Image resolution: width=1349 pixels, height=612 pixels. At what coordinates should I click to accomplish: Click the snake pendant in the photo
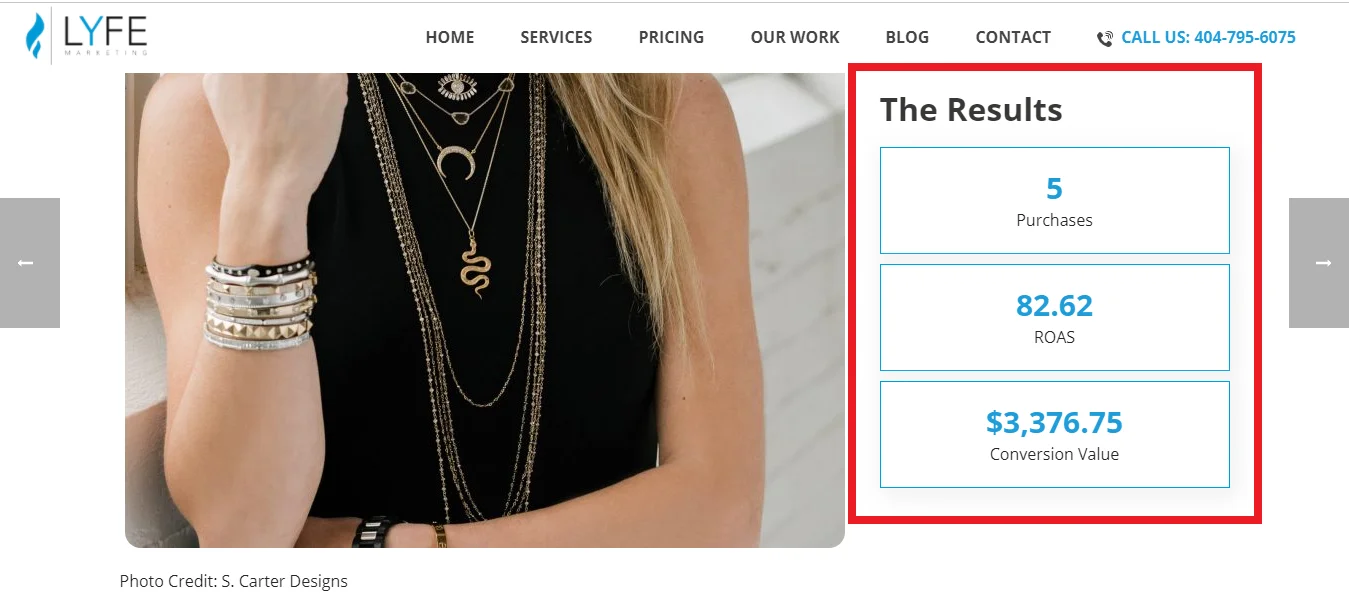[x=475, y=265]
